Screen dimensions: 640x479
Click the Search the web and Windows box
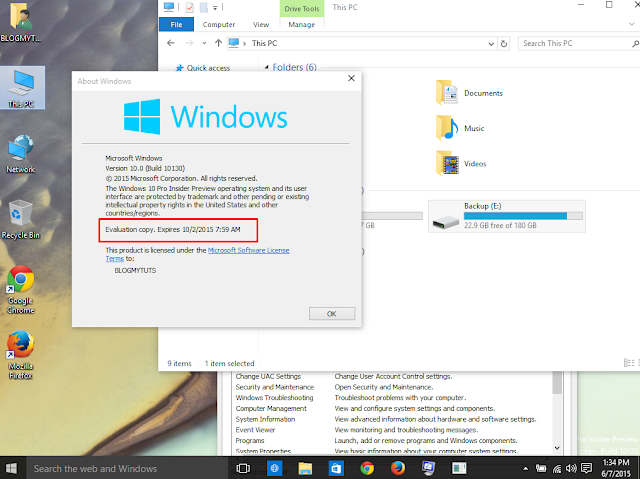127,468
